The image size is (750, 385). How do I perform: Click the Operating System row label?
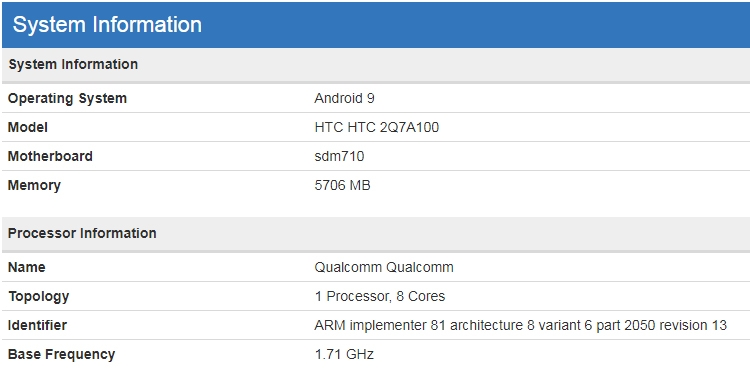(67, 99)
